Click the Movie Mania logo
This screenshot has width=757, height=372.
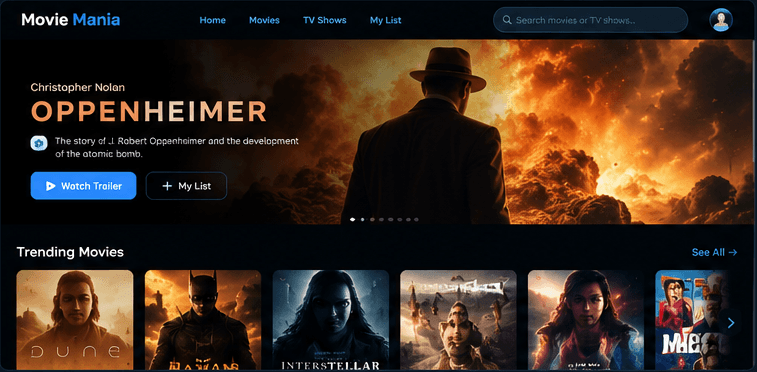coord(70,20)
